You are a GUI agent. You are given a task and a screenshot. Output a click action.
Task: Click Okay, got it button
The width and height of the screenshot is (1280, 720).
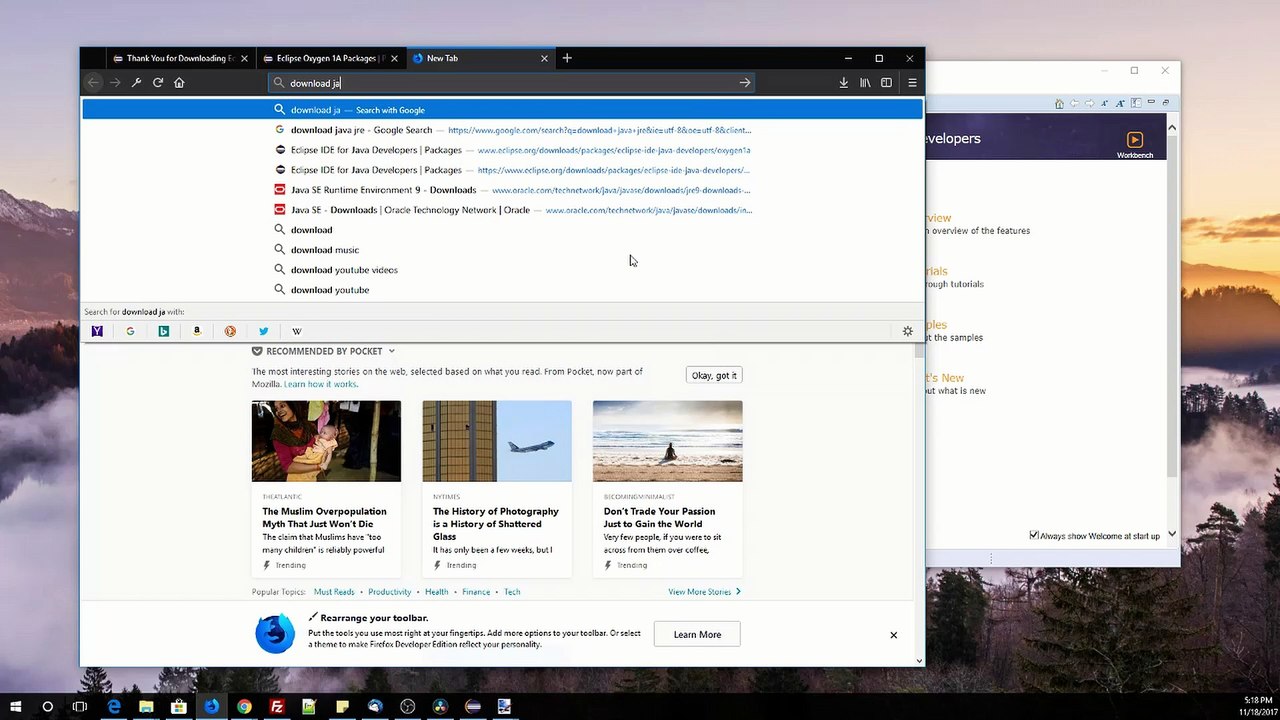[x=714, y=375]
